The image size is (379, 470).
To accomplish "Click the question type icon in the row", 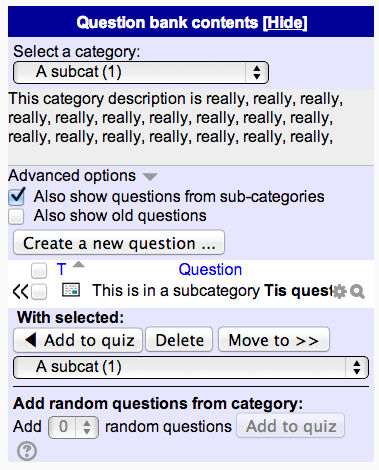I will [x=71, y=290].
